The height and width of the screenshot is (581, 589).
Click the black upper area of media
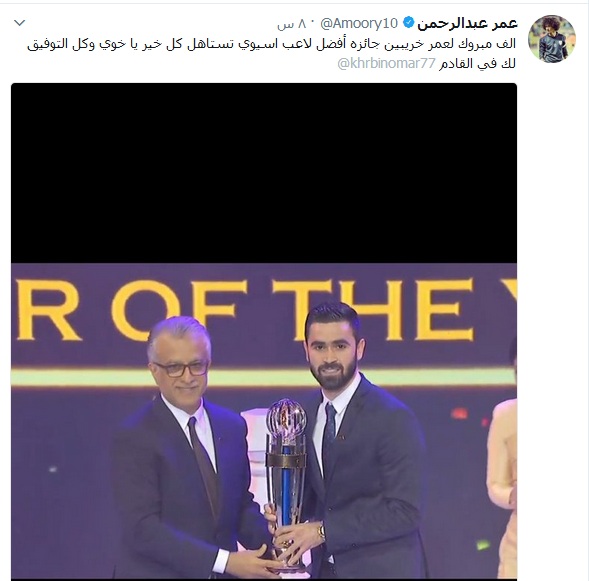(x=264, y=173)
